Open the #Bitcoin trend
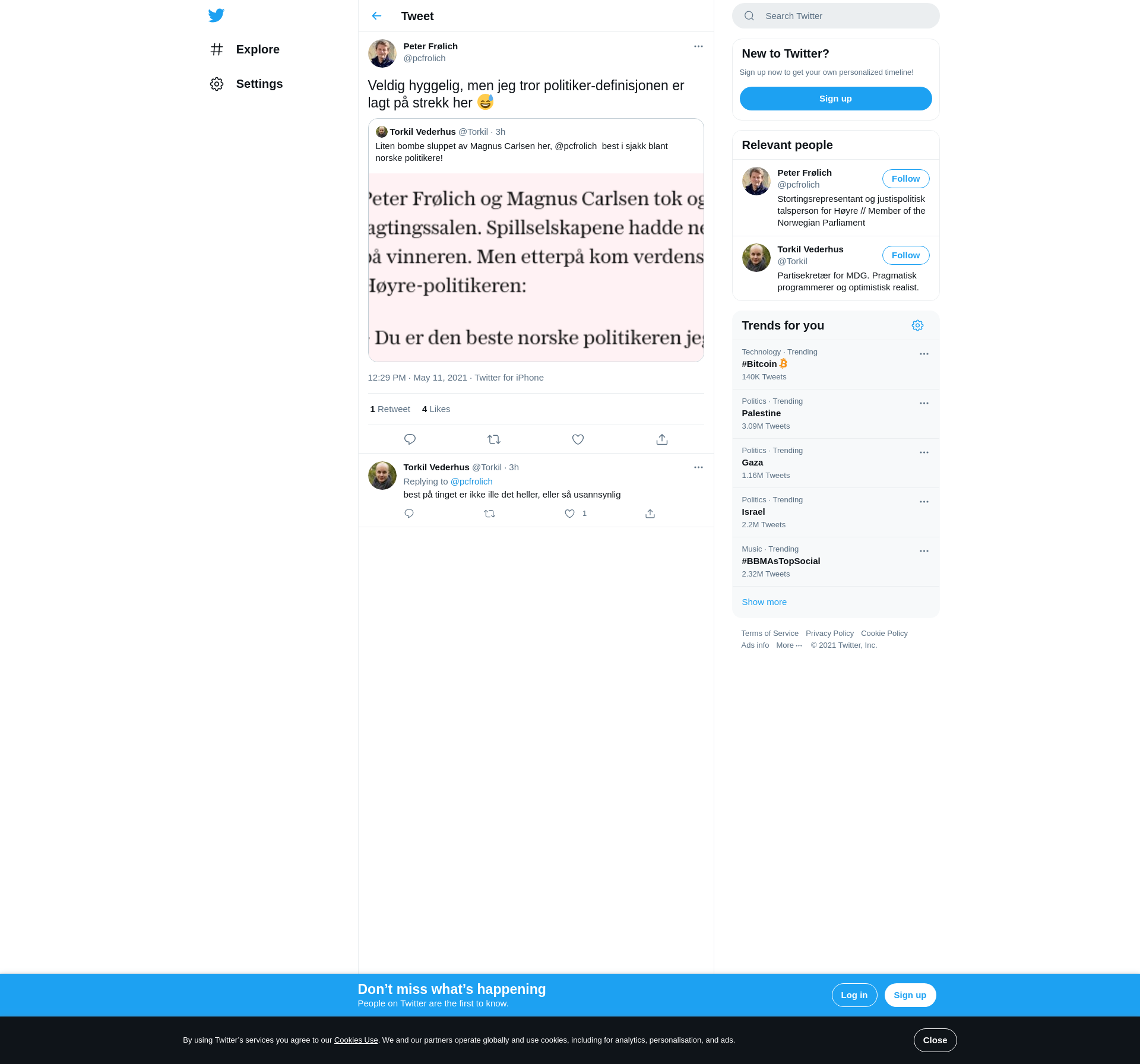This screenshot has width=1140, height=1064. click(836, 365)
